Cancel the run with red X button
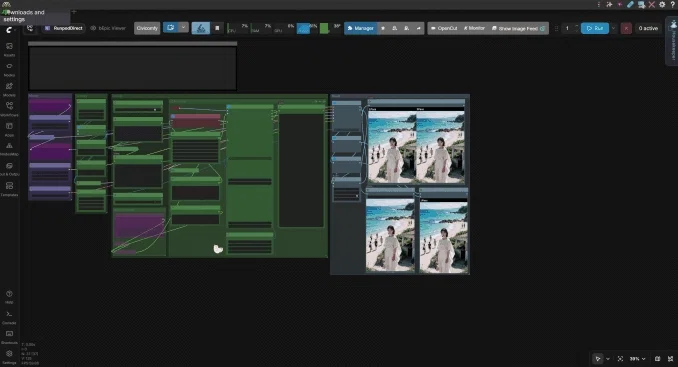 pos(626,28)
